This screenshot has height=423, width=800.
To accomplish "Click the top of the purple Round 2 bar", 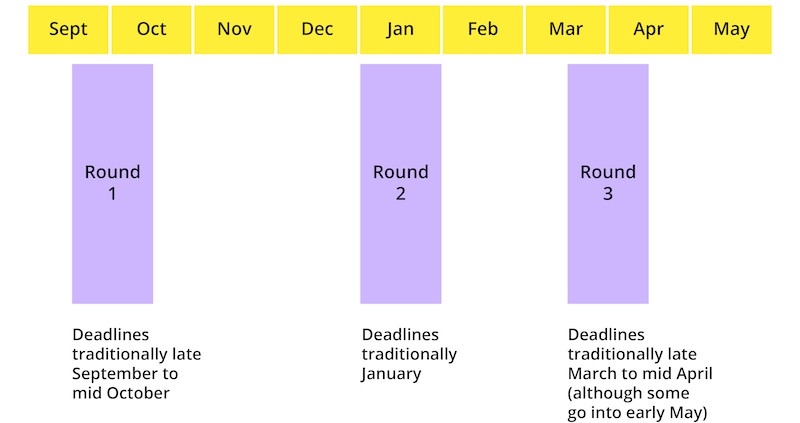I will (400, 72).
